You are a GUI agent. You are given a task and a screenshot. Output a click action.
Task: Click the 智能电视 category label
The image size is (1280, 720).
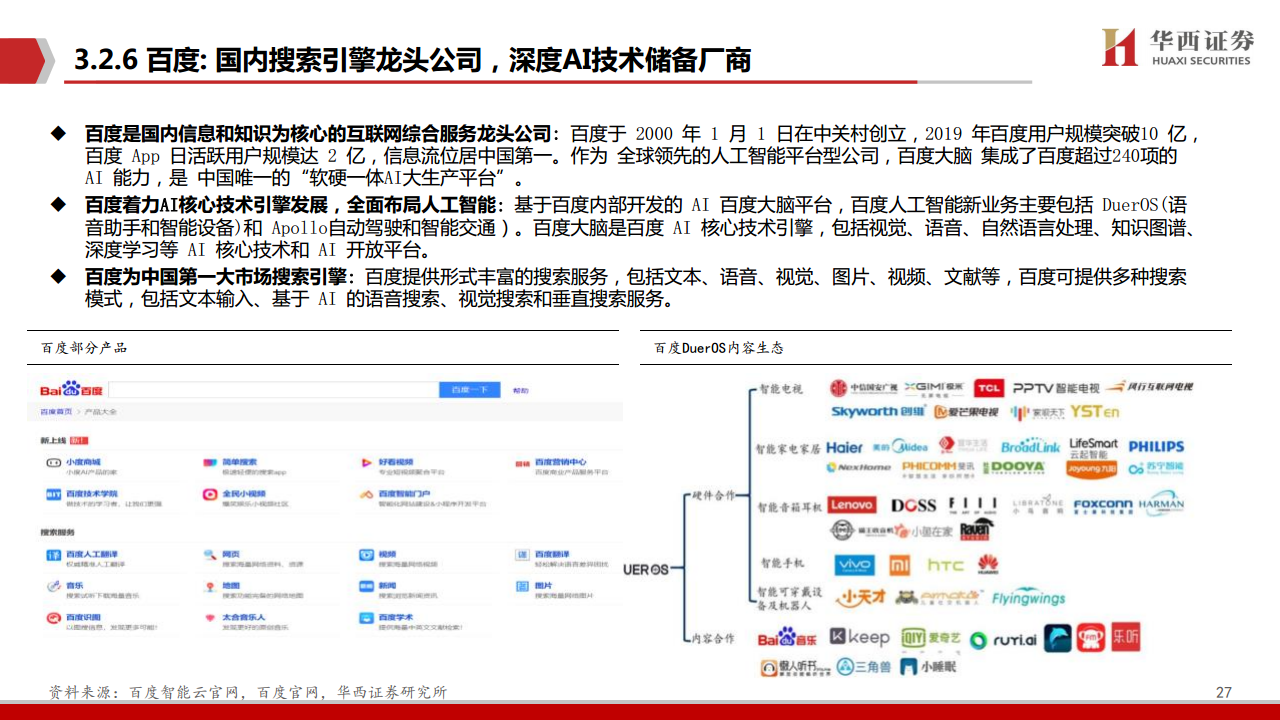[x=780, y=389]
